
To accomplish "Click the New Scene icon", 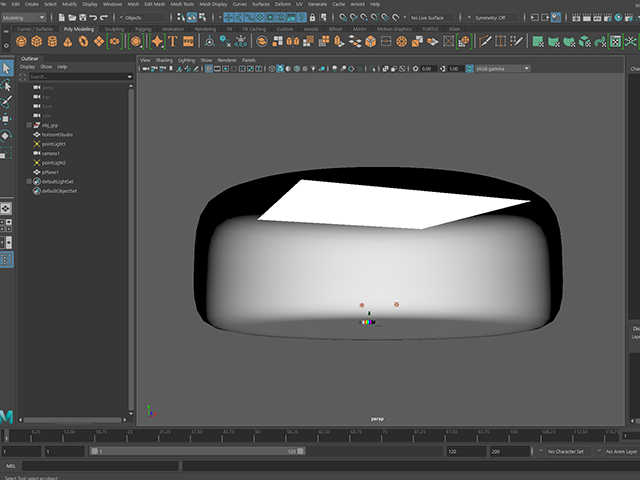I will tap(61, 18).
